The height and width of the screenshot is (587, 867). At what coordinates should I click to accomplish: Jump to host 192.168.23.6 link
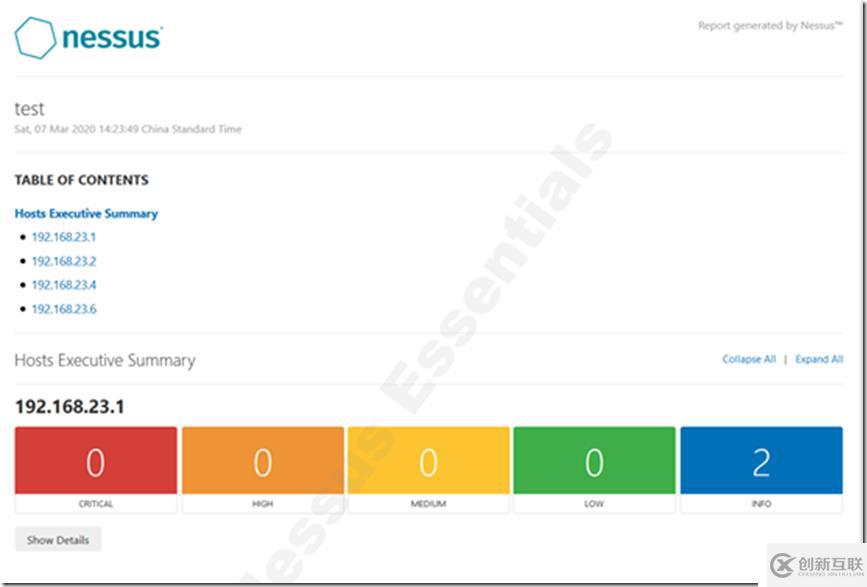64,309
